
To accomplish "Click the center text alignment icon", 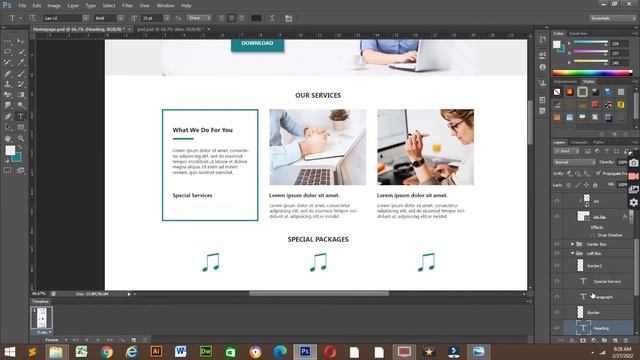I will pyautogui.click(x=231, y=18).
